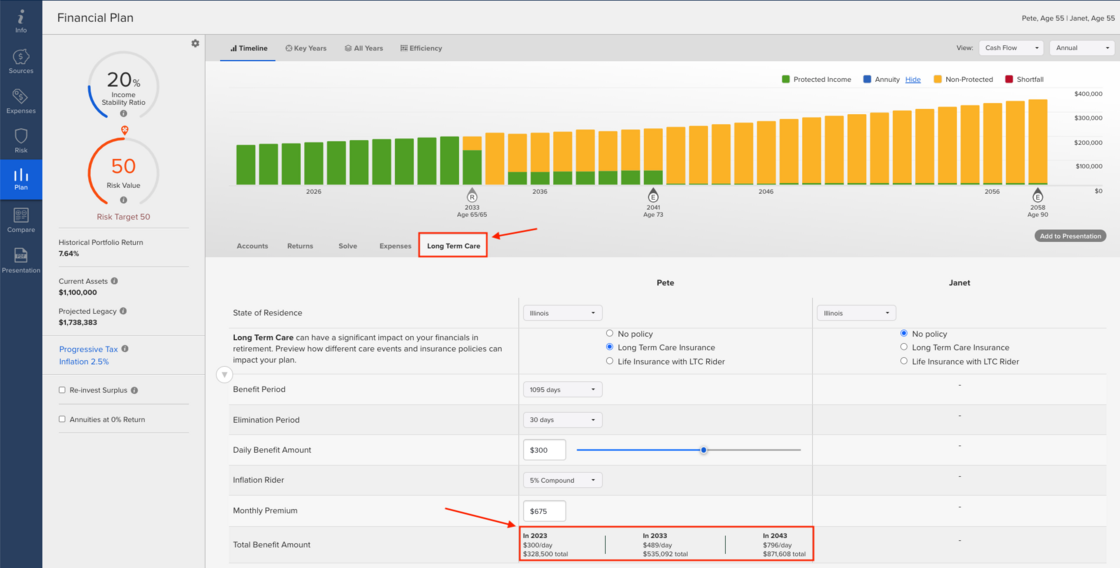Open the Cash Flow view dropdown

click(x=1011, y=48)
